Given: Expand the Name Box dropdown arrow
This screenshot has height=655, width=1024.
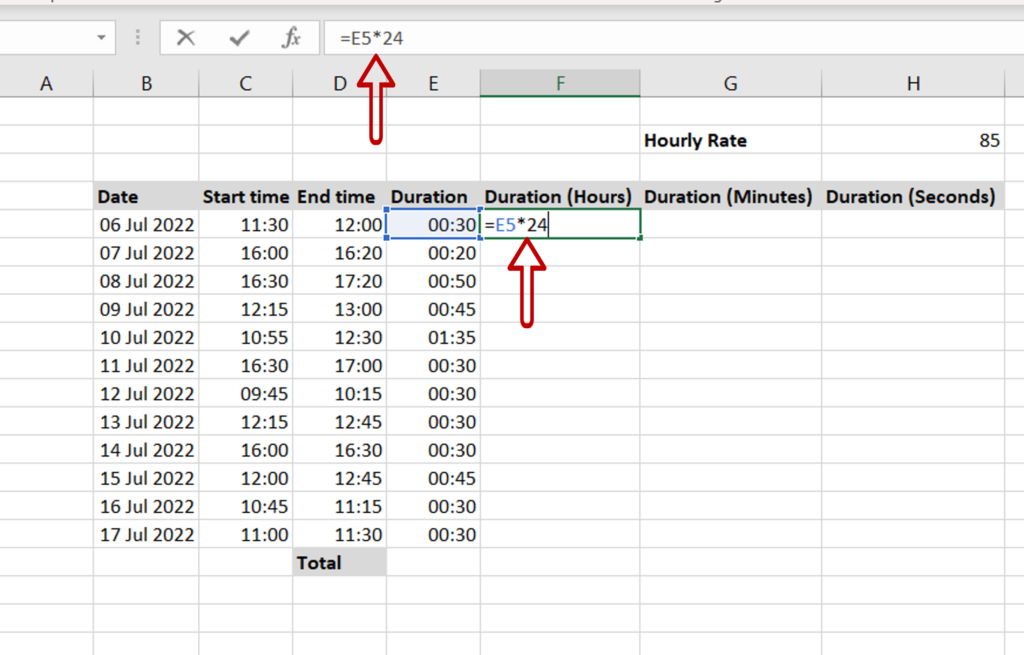Looking at the screenshot, I should tap(101, 37).
